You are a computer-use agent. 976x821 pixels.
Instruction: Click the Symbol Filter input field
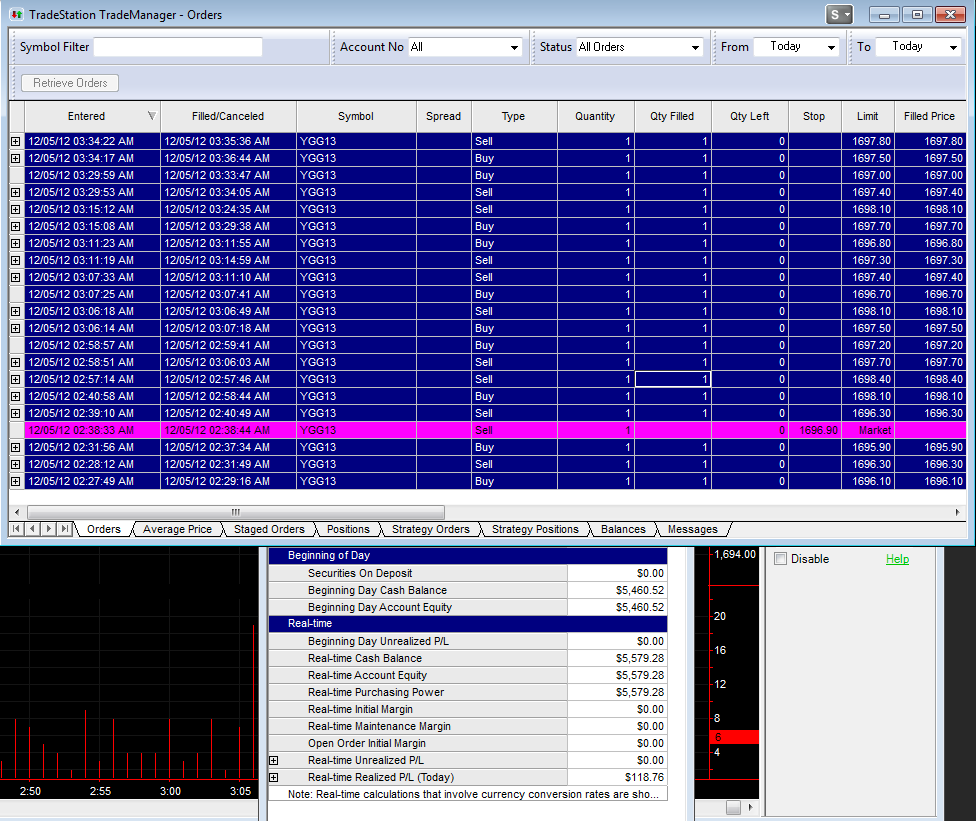coord(178,47)
